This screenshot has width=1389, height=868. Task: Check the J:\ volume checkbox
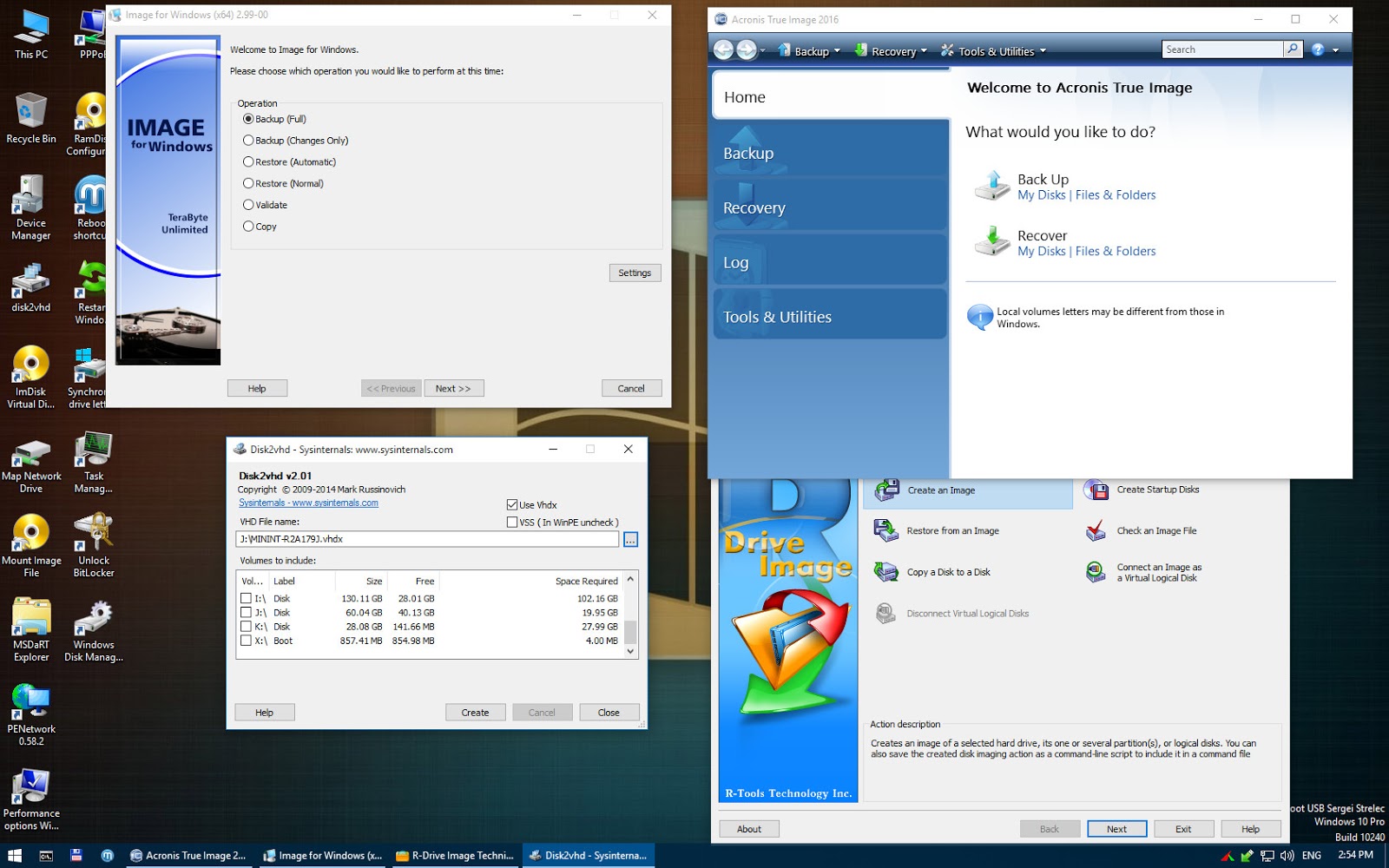(246, 612)
